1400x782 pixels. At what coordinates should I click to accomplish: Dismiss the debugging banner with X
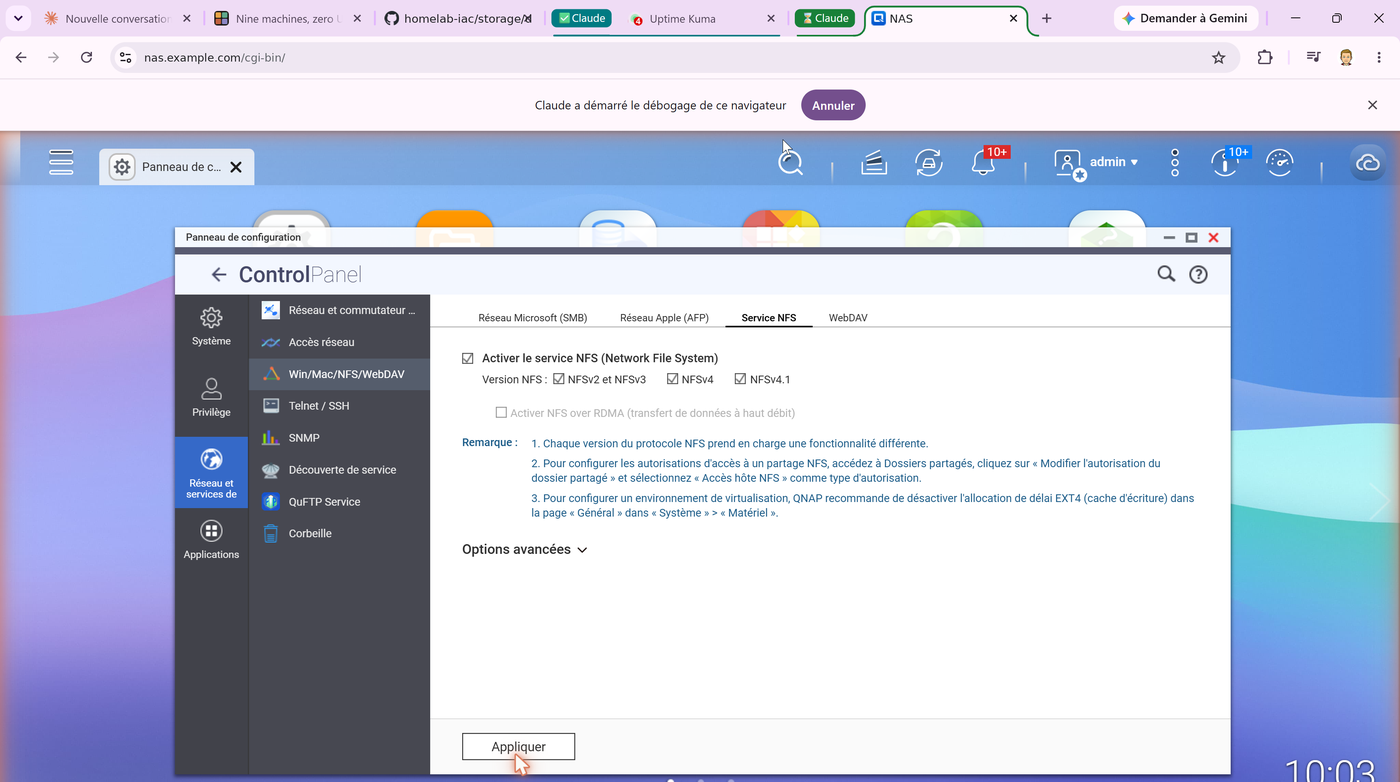click(1373, 105)
